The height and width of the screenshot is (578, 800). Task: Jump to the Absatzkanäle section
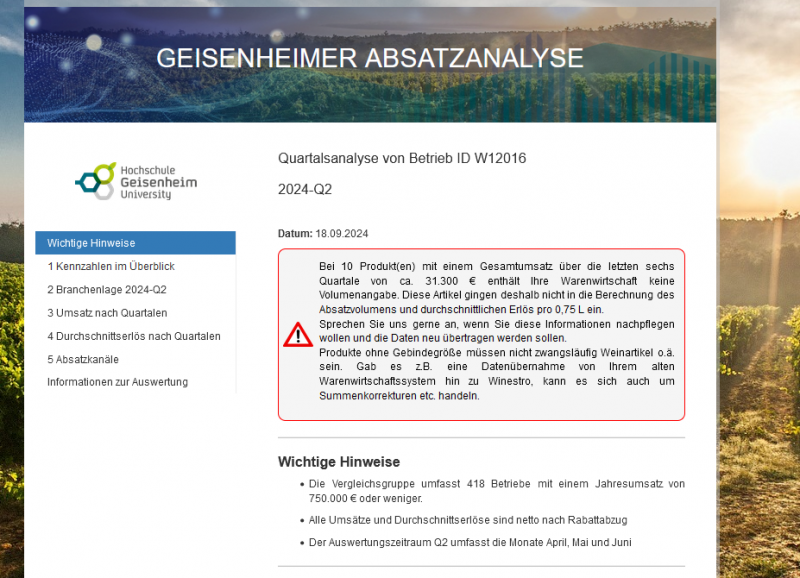click(x=83, y=359)
